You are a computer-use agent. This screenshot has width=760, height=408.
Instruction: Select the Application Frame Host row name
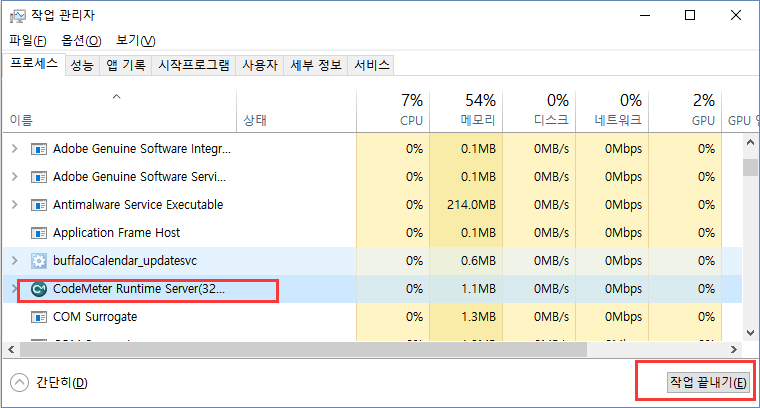click(116, 233)
